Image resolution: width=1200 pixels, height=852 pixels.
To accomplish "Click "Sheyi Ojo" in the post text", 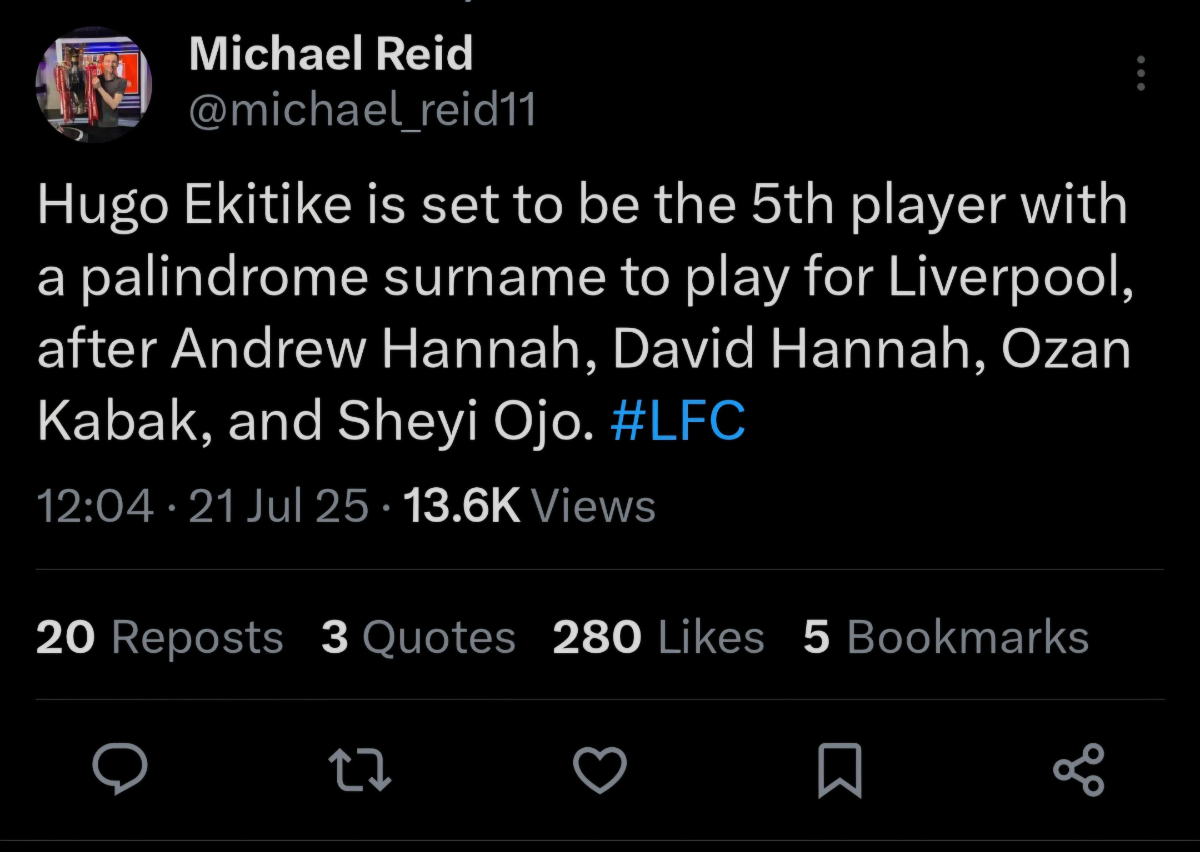I will click(459, 422).
